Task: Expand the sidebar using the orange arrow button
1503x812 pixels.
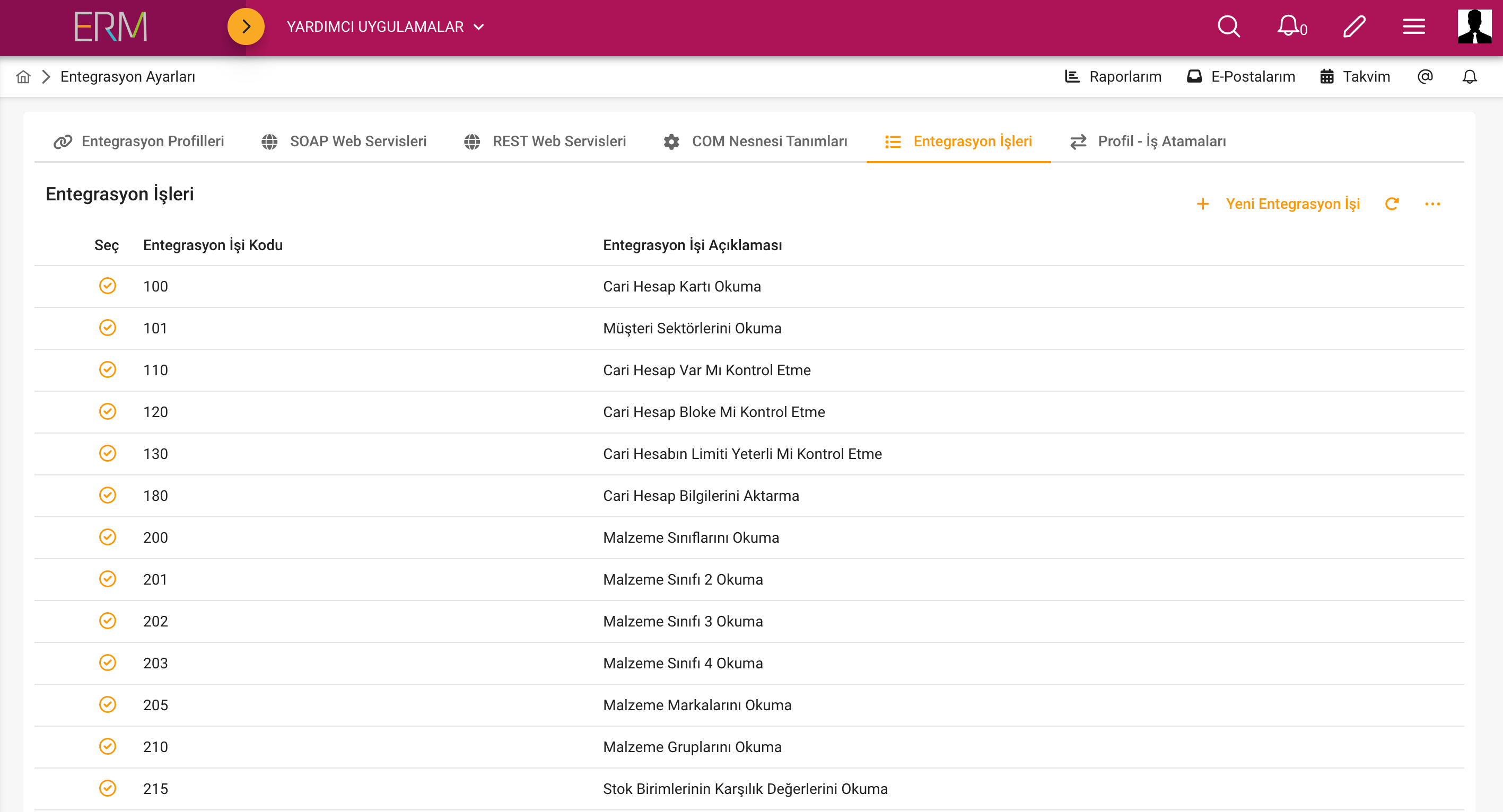Action: tap(246, 27)
